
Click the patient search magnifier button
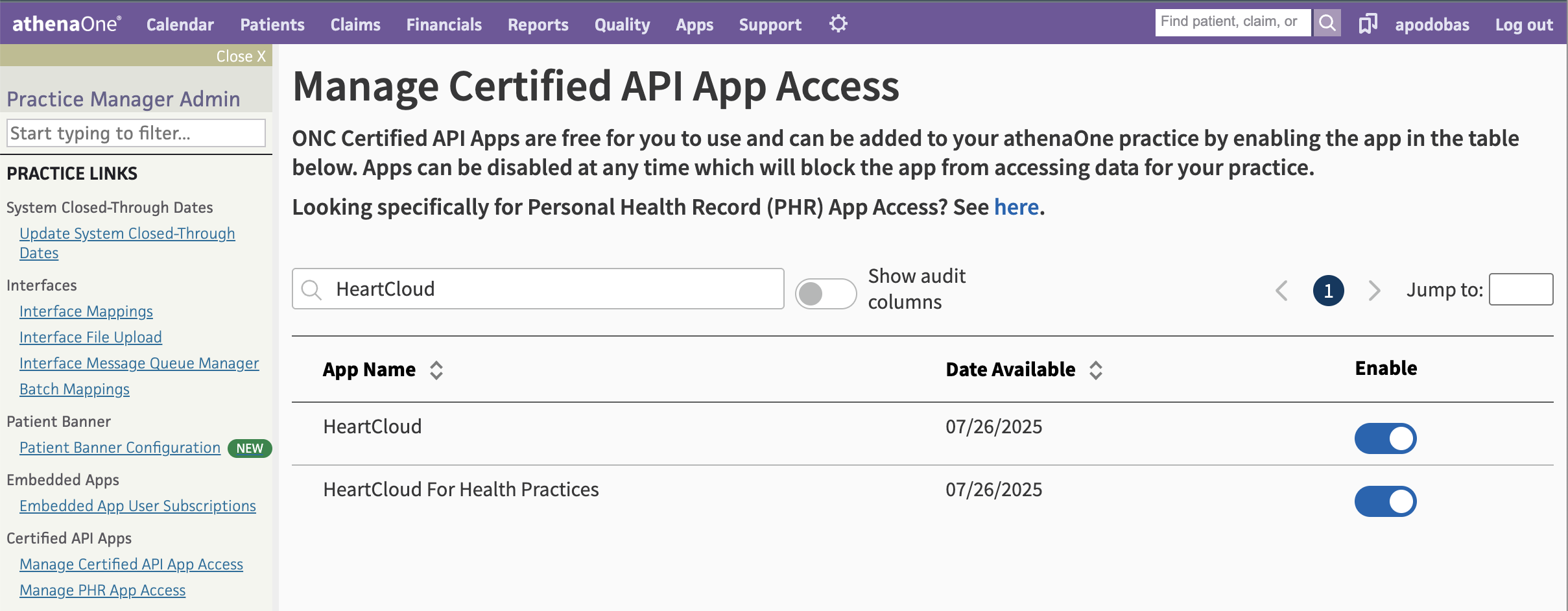1327,23
